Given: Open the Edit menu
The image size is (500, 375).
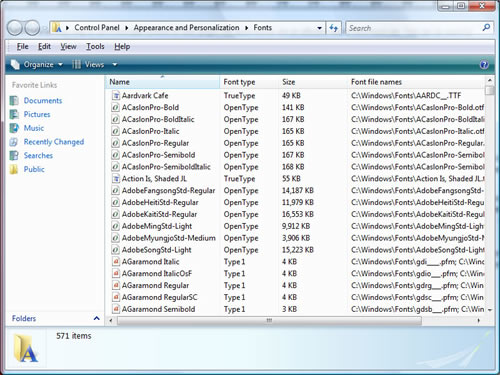Looking at the screenshot, I should coord(44,47).
